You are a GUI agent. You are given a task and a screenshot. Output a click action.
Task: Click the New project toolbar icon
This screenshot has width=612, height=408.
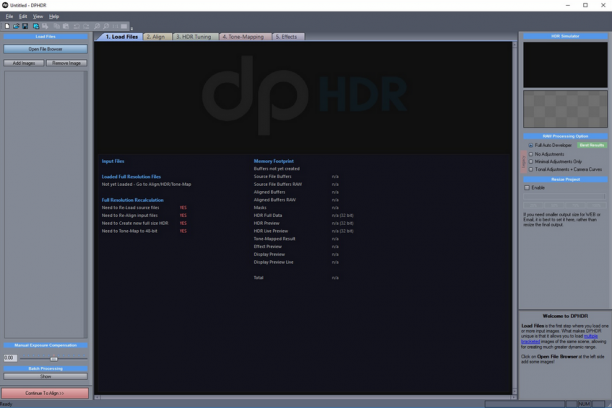(7, 26)
